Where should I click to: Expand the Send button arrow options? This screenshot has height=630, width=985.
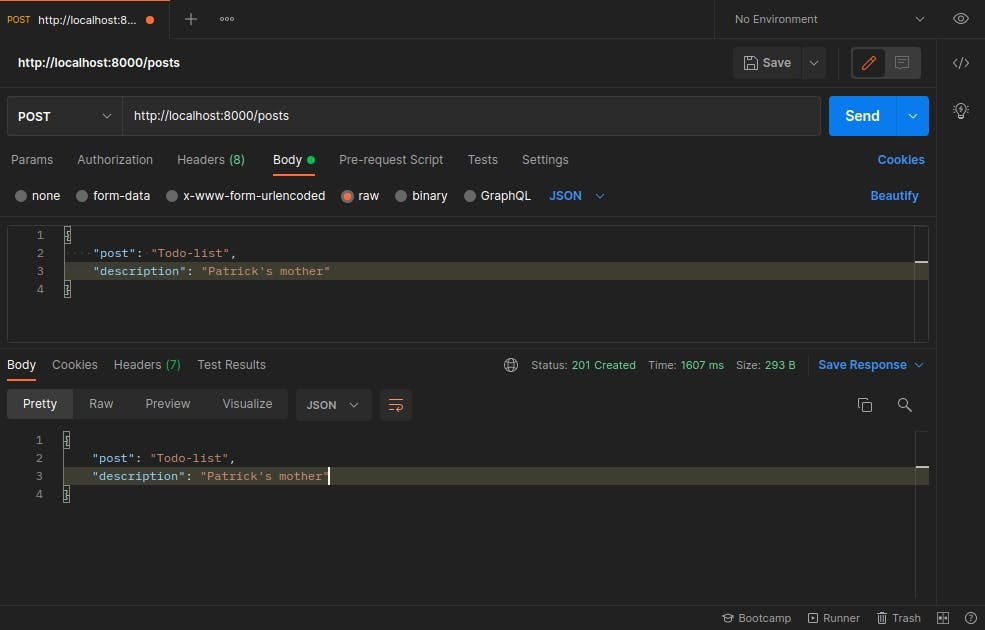click(913, 116)
